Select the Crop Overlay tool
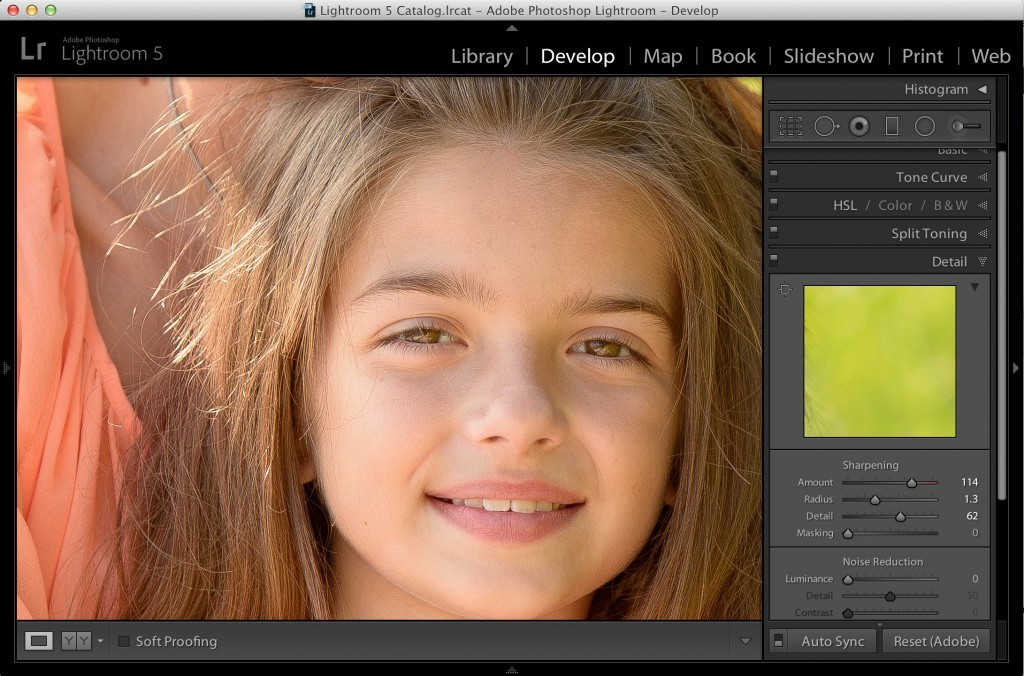 point(792,126)
